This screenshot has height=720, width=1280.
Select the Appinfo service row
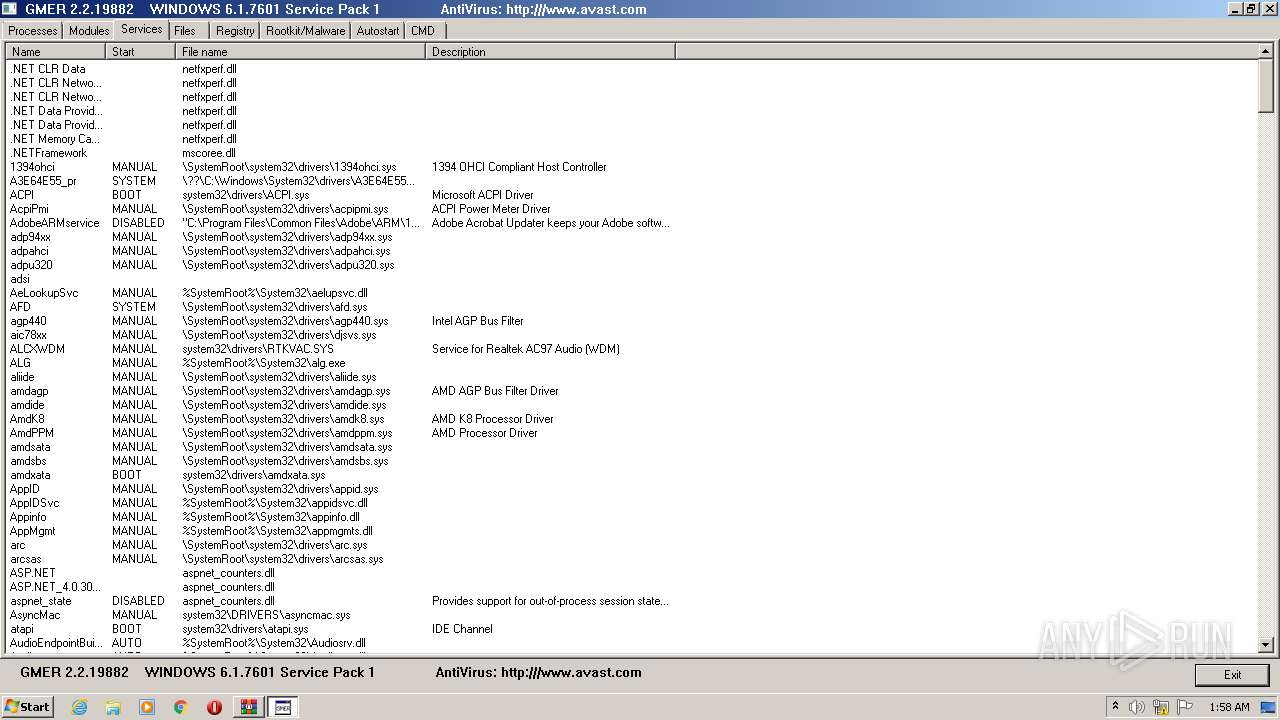(340, 517)
